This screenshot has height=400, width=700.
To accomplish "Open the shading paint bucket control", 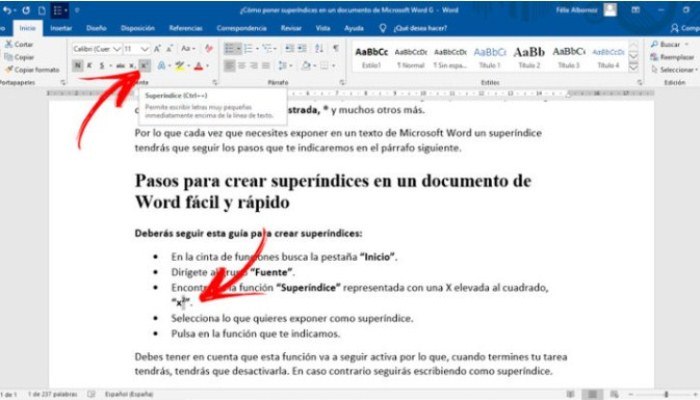I will [x=306, y=66].
